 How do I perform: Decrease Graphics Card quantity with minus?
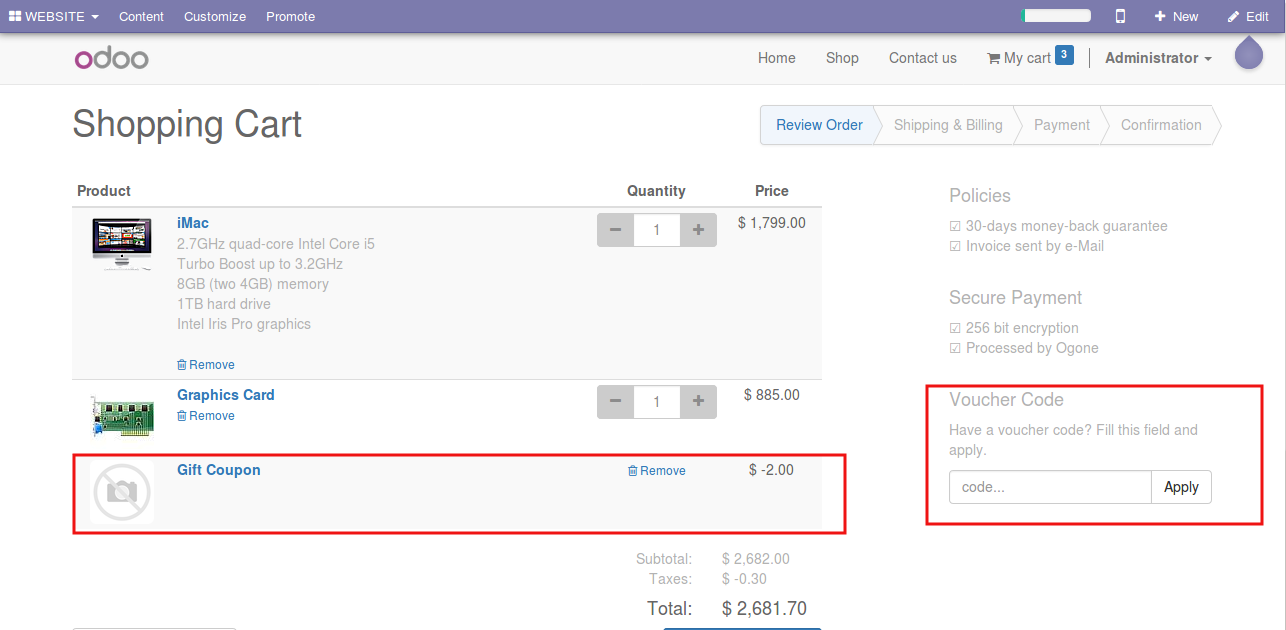(615, 402)
